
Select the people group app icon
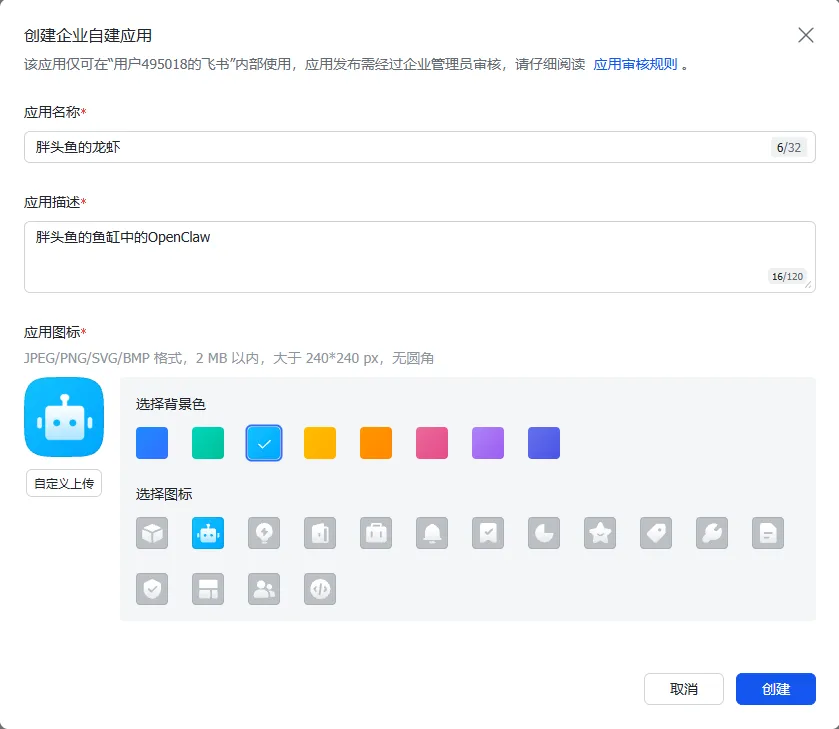click(x=264, y=589)
